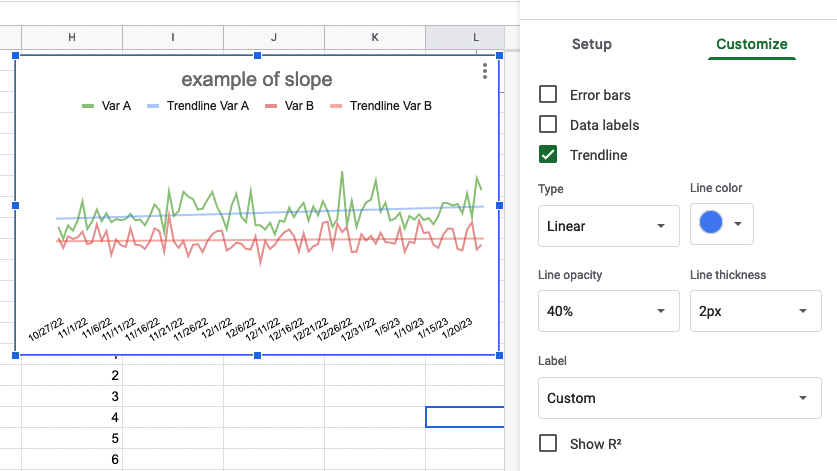
Task: Click the Var A green legend marker
Action: point(88,106)
